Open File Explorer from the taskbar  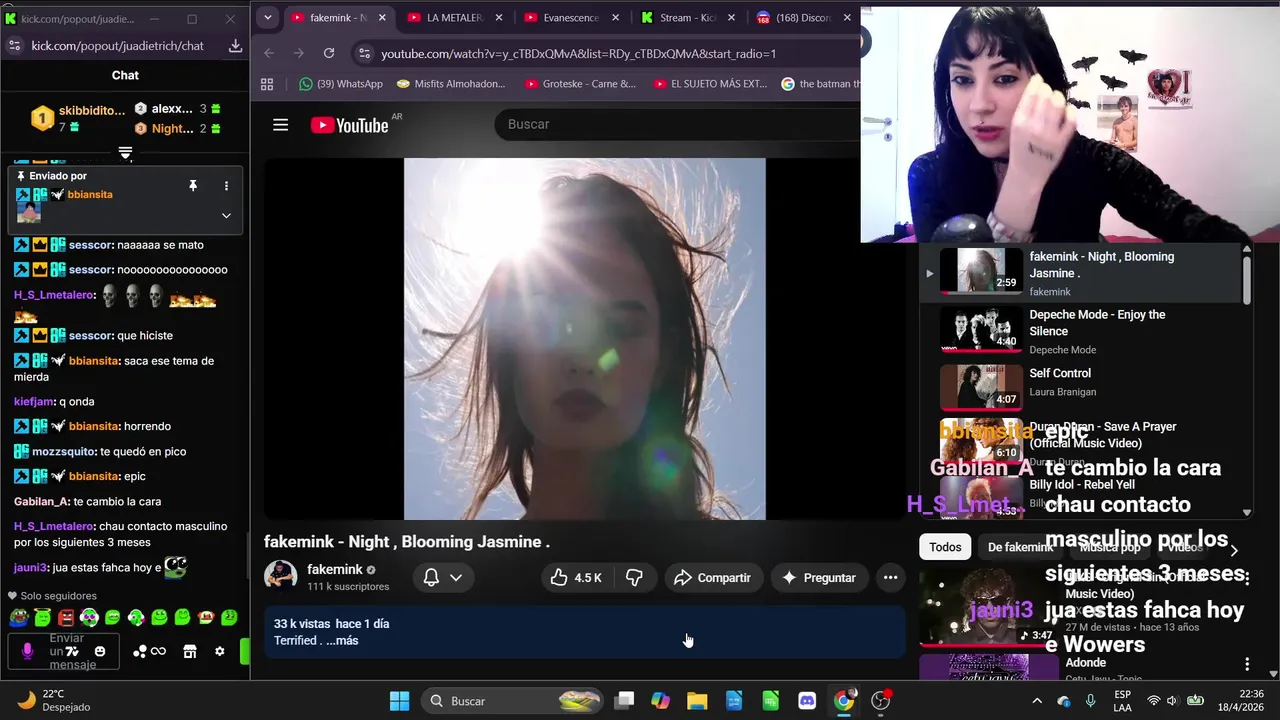697,701
